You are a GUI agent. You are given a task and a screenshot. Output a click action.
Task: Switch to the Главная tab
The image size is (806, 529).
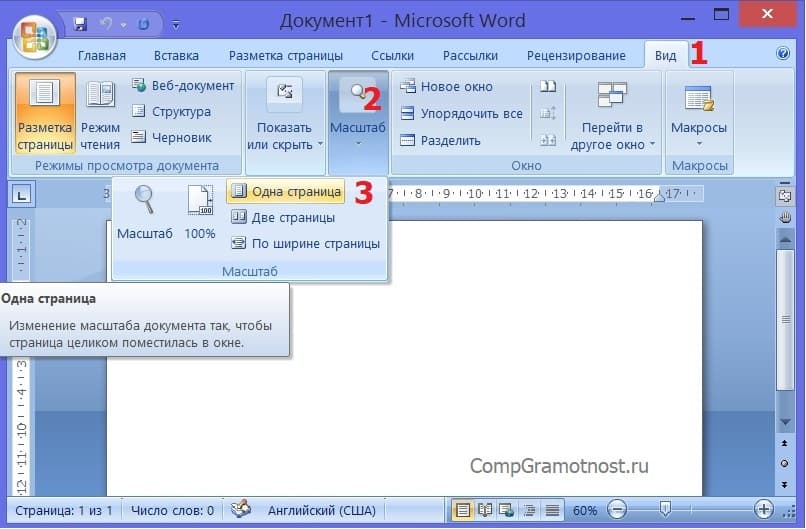[102, 56]
